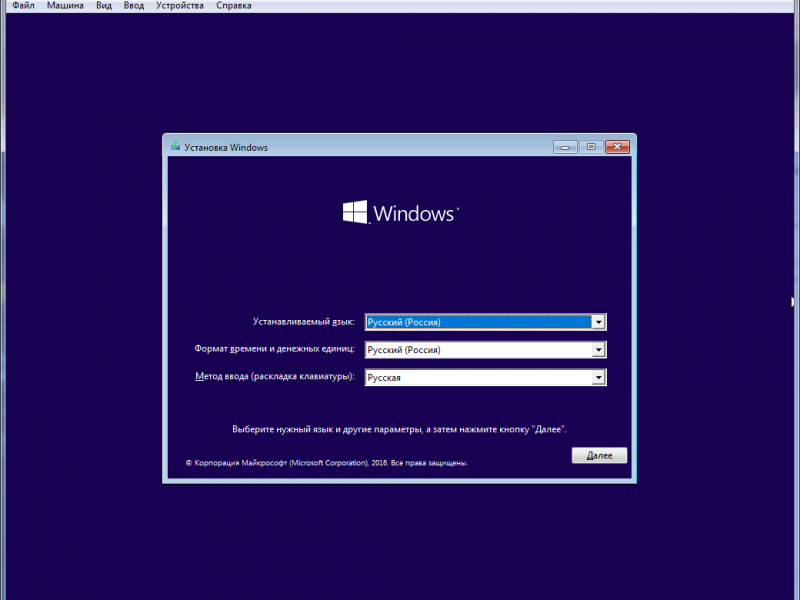The image size is (800, 600).
Task: Minimize the Установка Windows dialog
Action: (565, 147)
